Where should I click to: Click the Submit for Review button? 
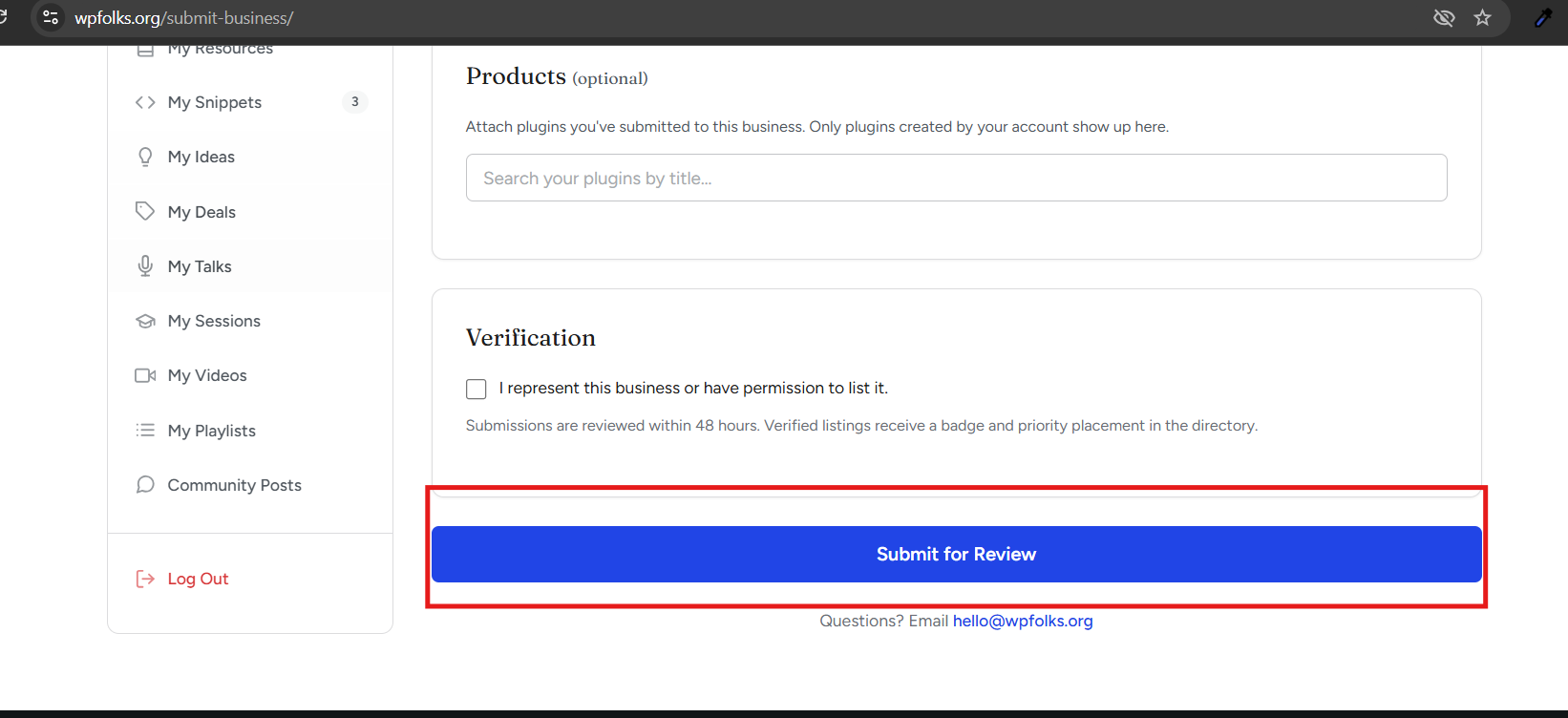957,554
